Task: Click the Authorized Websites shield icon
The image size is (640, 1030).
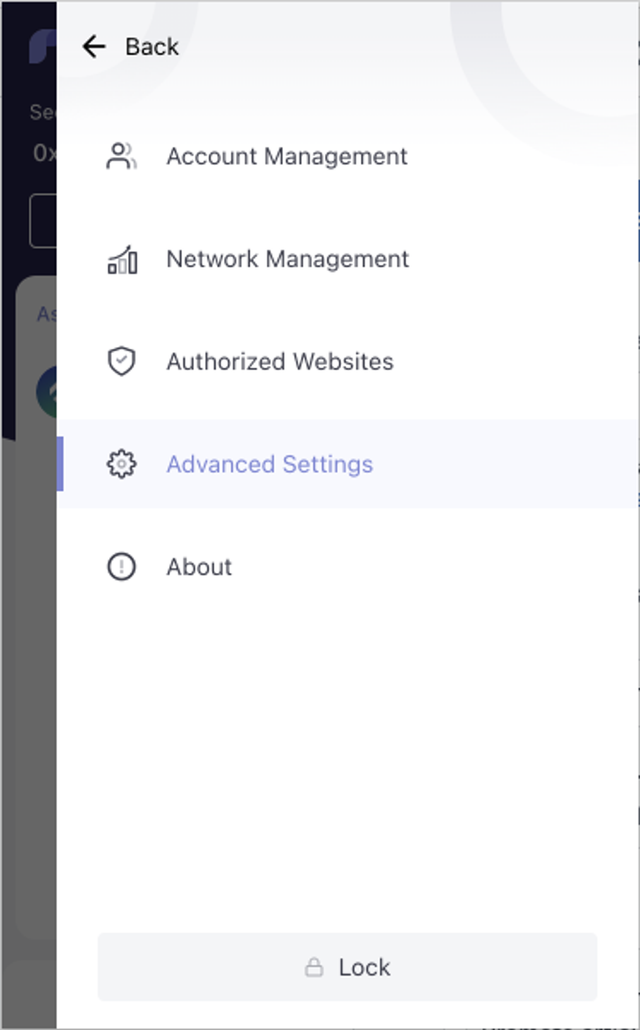Action: tap(121, 361)
